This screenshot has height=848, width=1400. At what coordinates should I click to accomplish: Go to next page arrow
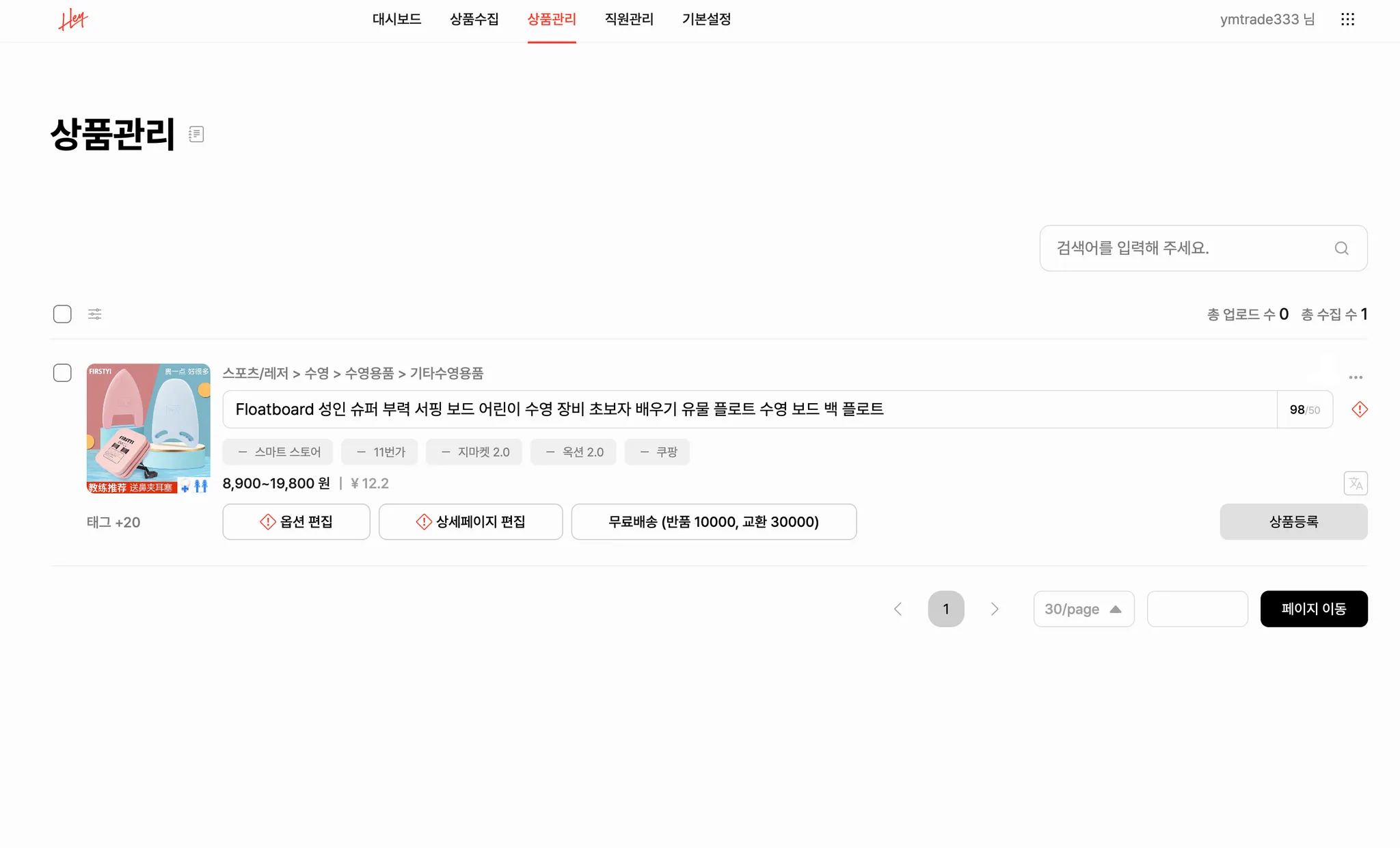click(x=995, y=609)
